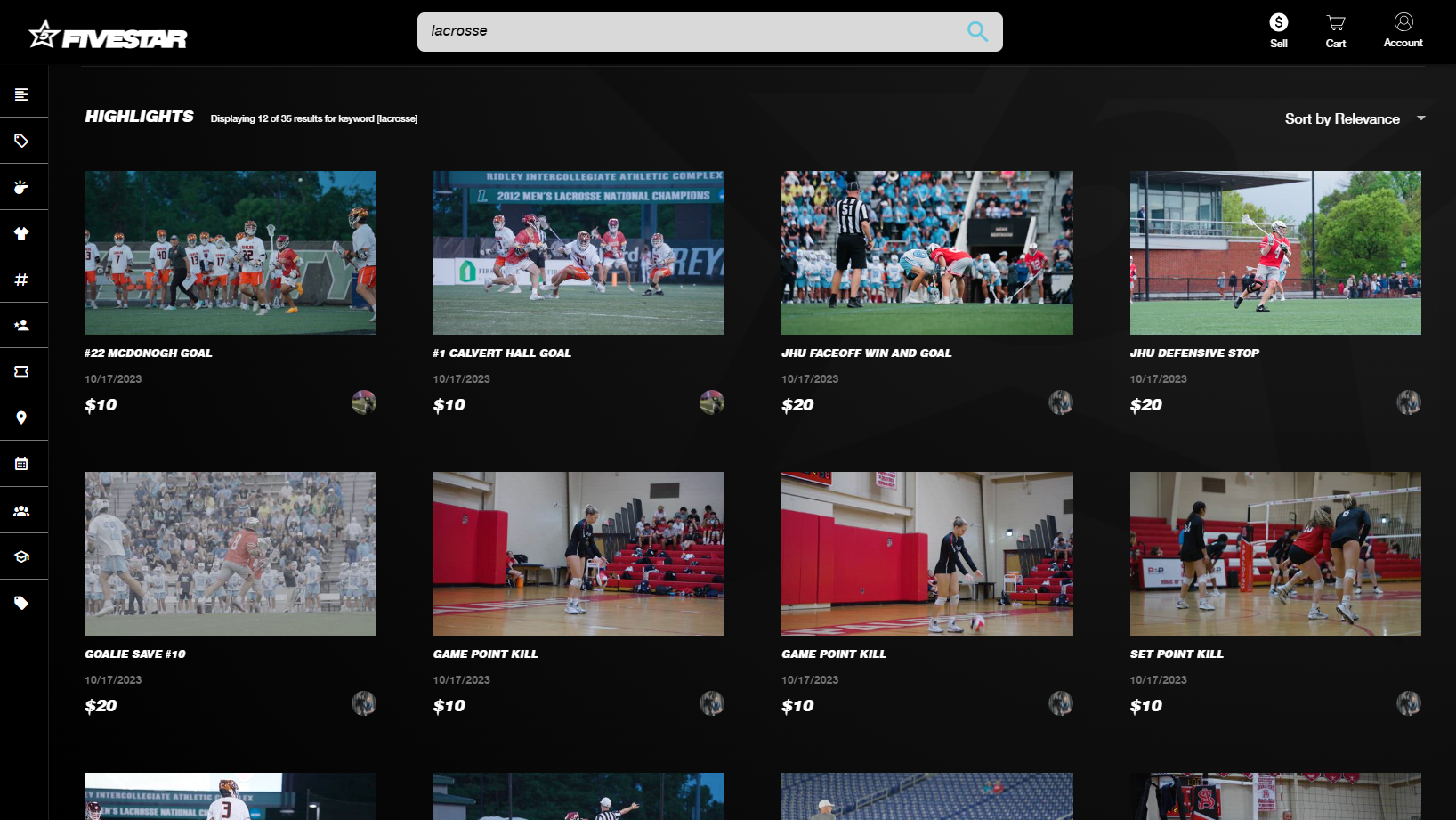Screen dimensions: 1456x820
Task: Click $20 price on JHU Defensive Stop
Action: 1146,405
